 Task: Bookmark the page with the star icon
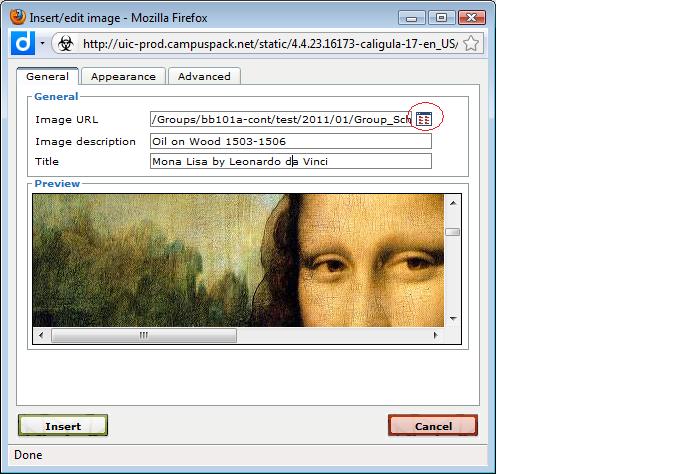(471, 43)
